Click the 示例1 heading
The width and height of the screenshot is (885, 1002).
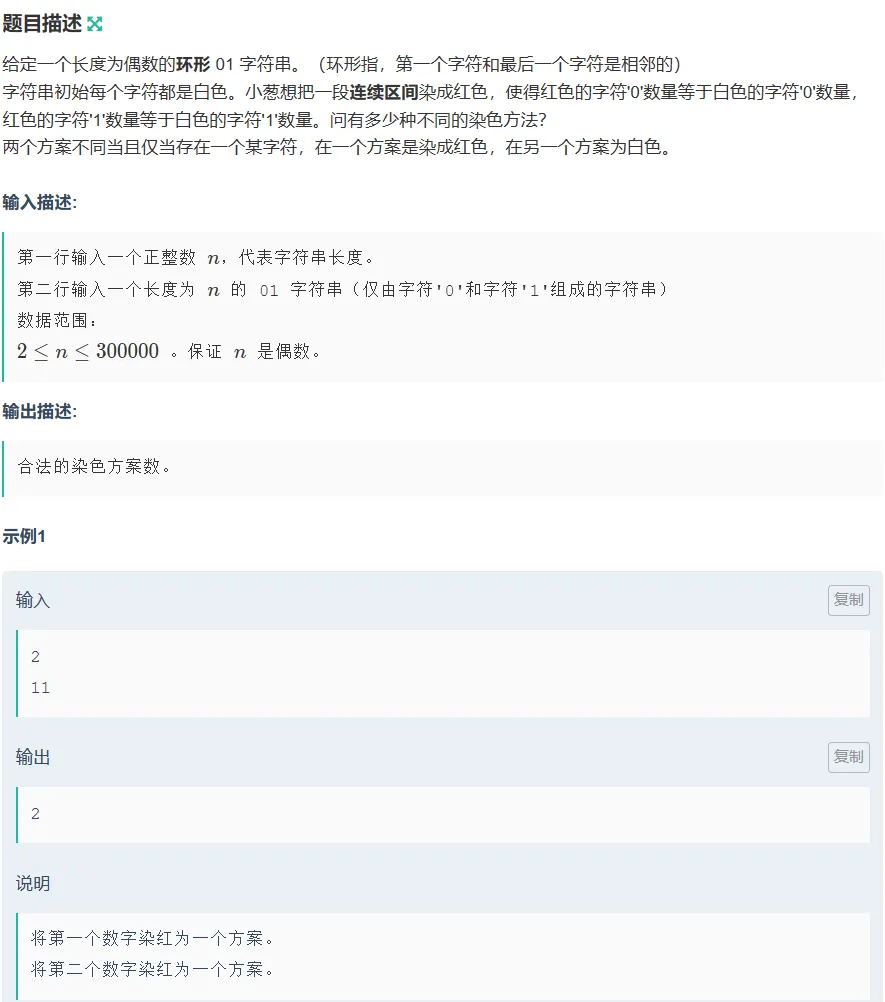tap(24, 537)
